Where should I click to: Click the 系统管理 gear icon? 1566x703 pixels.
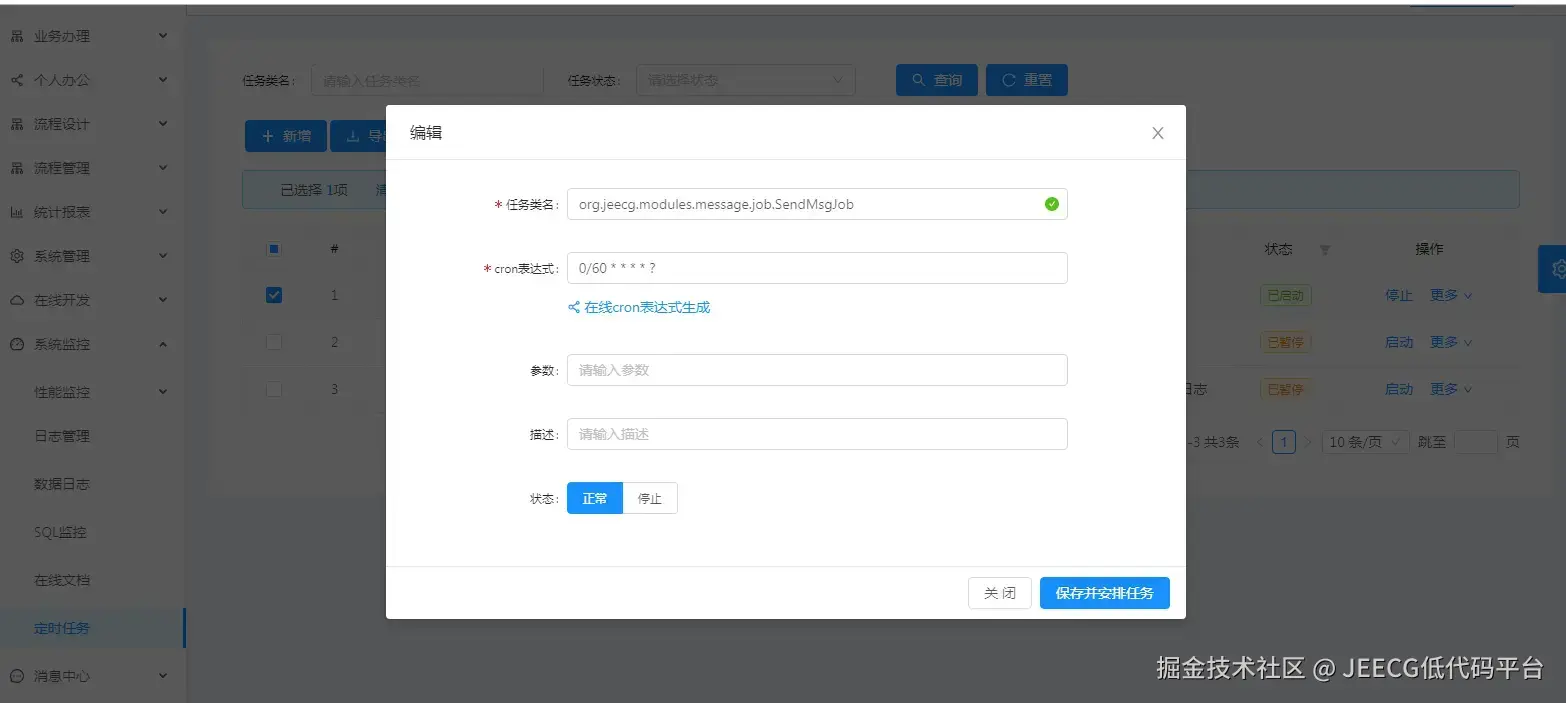coord(17,256)
